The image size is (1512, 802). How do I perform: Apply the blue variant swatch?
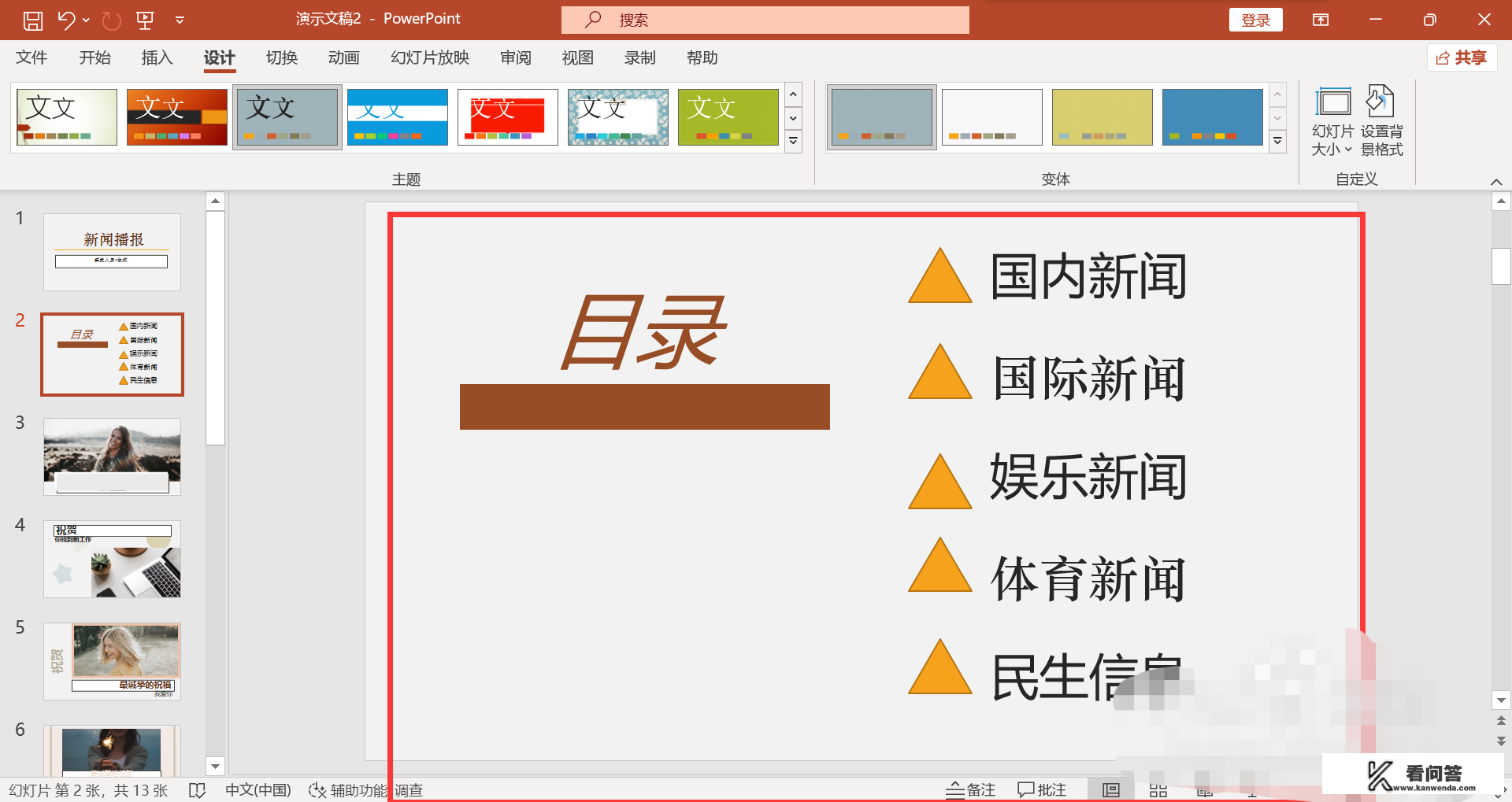[x=1212, y=116]
